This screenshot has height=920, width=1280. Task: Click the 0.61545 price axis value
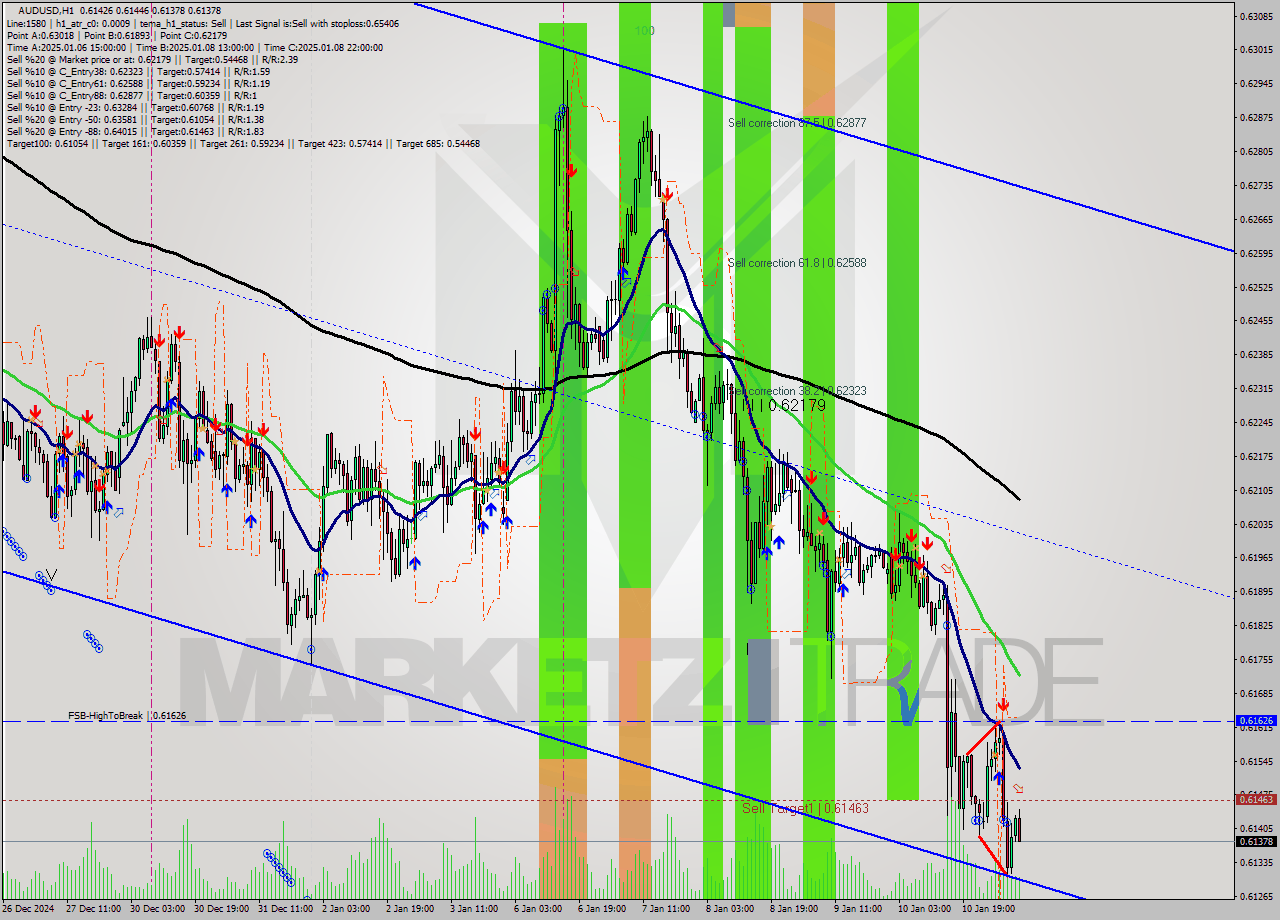pos(1255,761)
